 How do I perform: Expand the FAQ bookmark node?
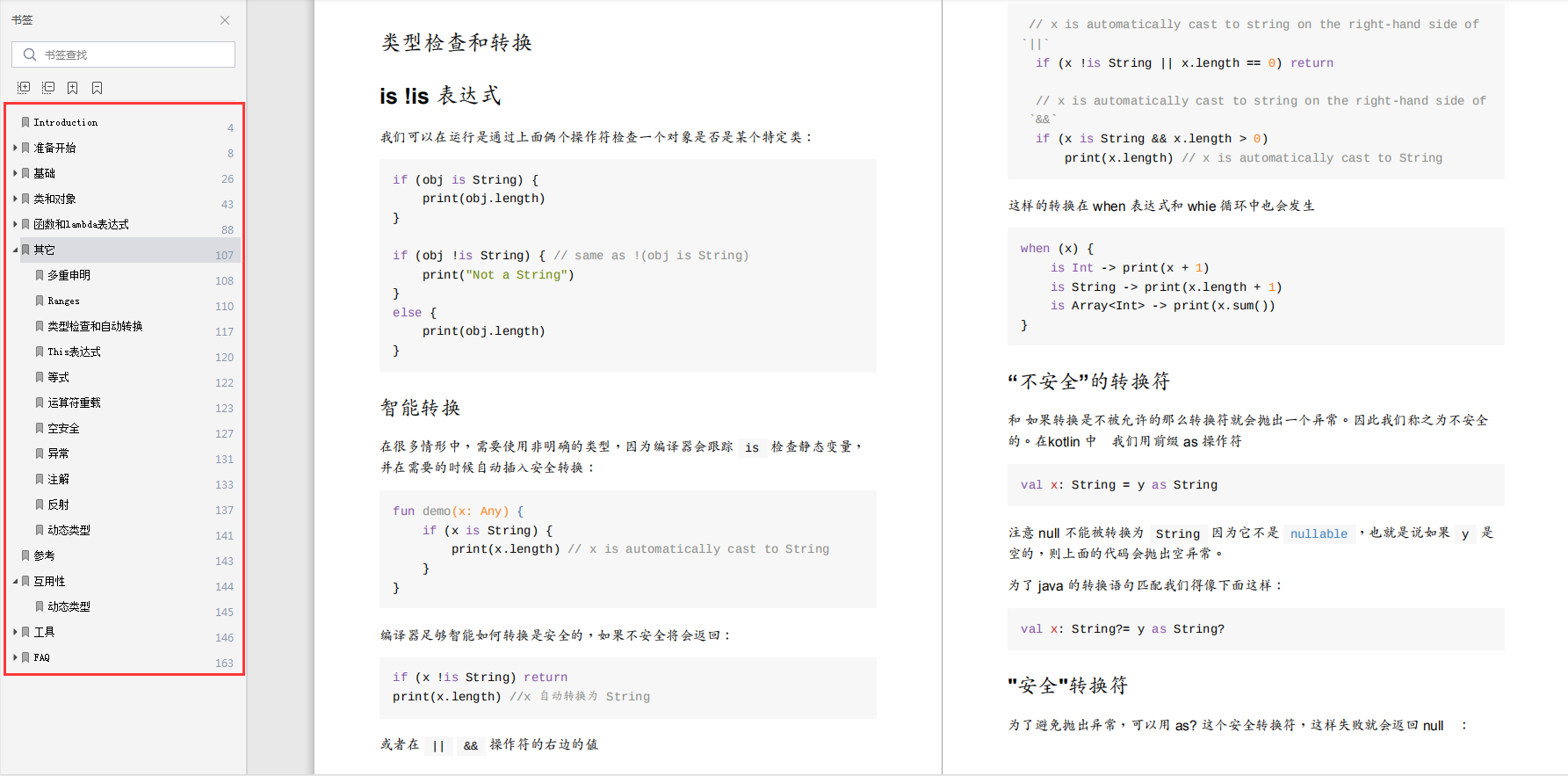(x=15, y=657)
